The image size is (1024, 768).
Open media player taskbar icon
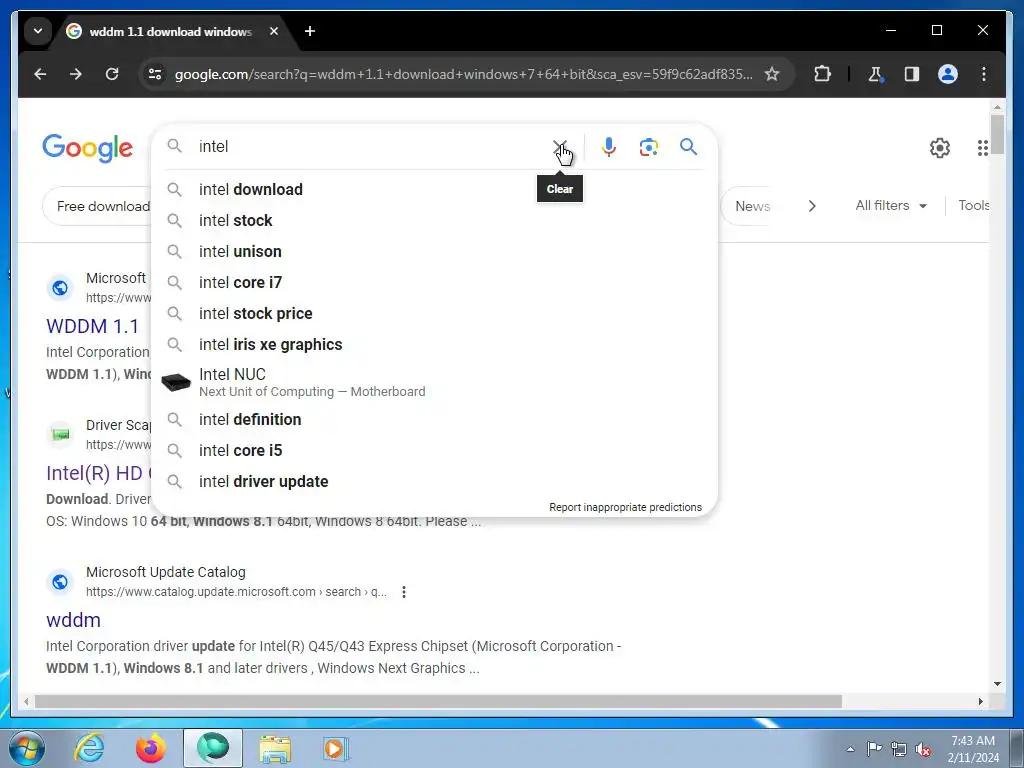point(336,748)
